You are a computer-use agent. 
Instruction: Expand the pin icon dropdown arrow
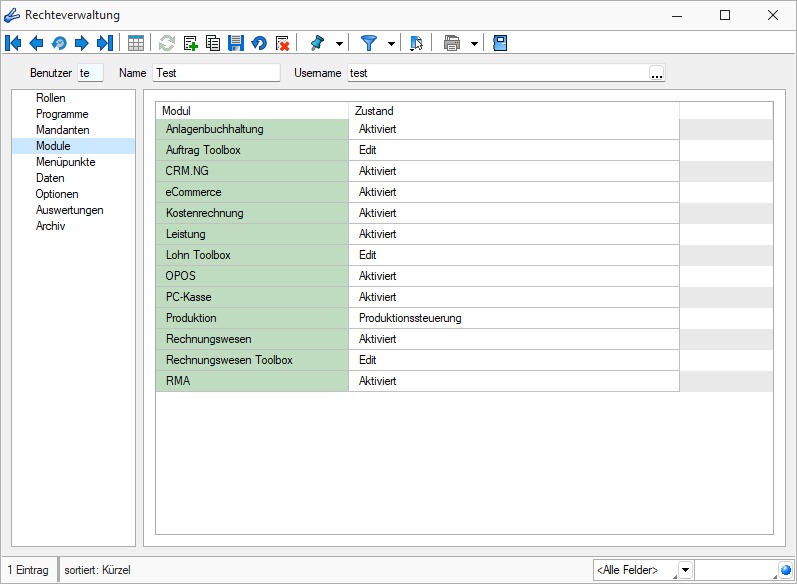tap(340, 43)
